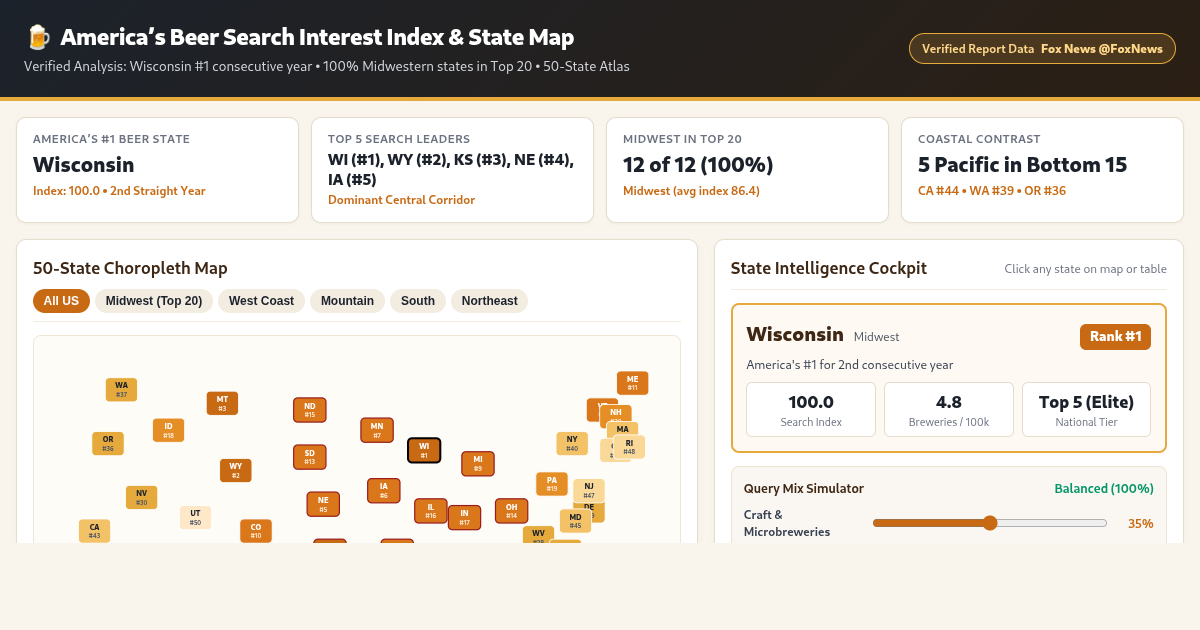Image resolution: width=1200 pixels, height=630 pixels.
Task: Select the MT #3 state tile
Action: [x=222, y=403]
